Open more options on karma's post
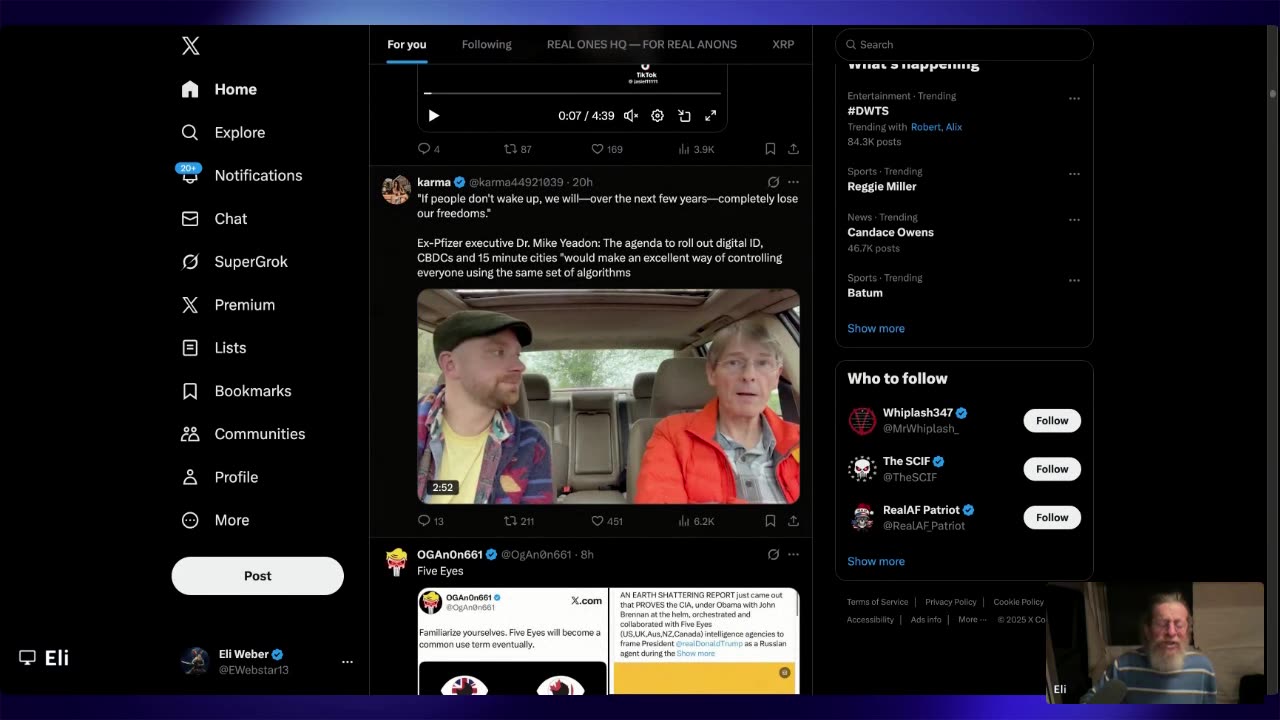Image resolution: width=1280 pixels, height=720 pixels. (793, 182)
